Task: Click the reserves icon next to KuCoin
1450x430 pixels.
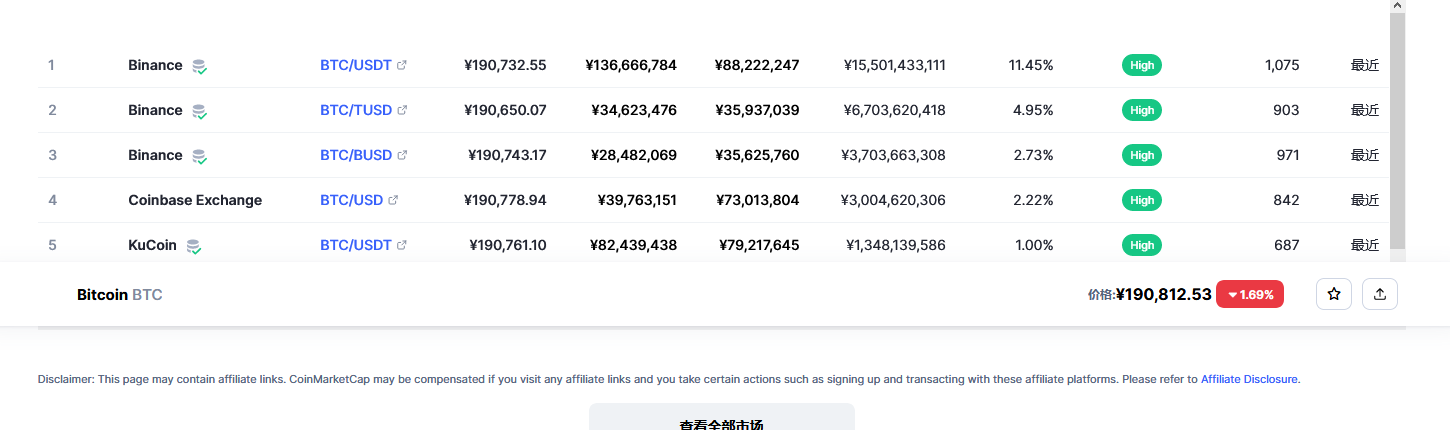Action: [194, 246]
